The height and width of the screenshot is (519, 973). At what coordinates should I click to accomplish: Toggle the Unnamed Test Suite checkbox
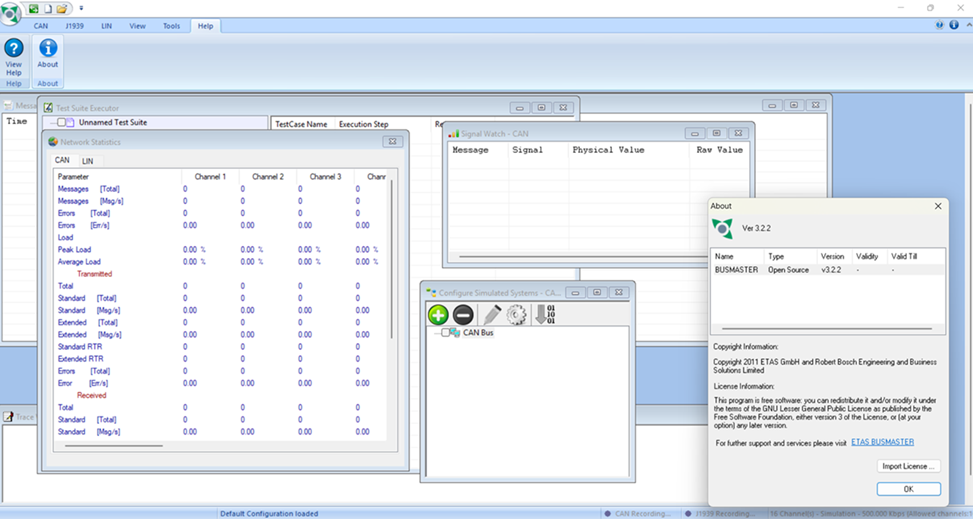tap(61, 122)
